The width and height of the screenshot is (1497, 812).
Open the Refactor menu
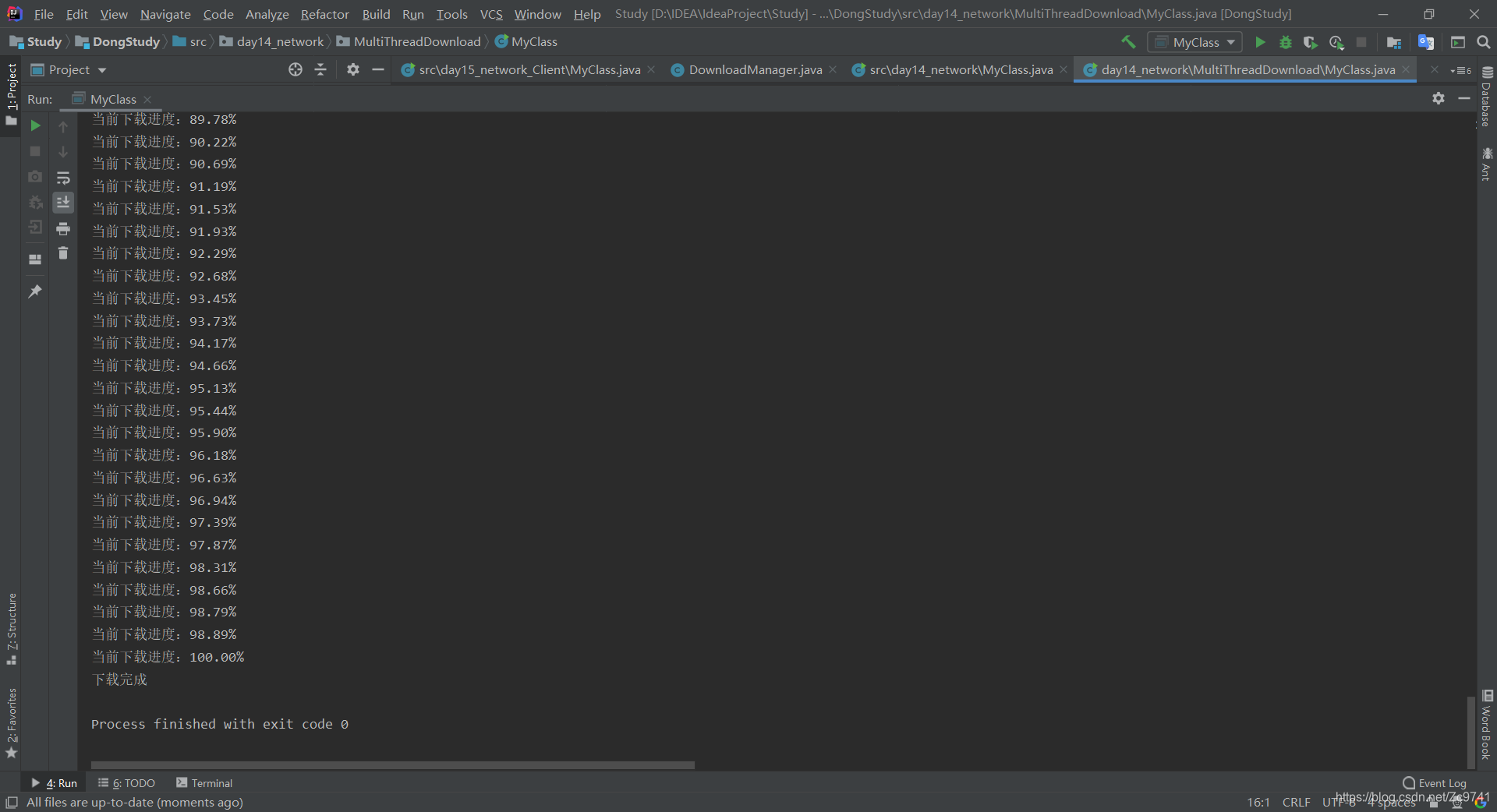click(325, 14)
